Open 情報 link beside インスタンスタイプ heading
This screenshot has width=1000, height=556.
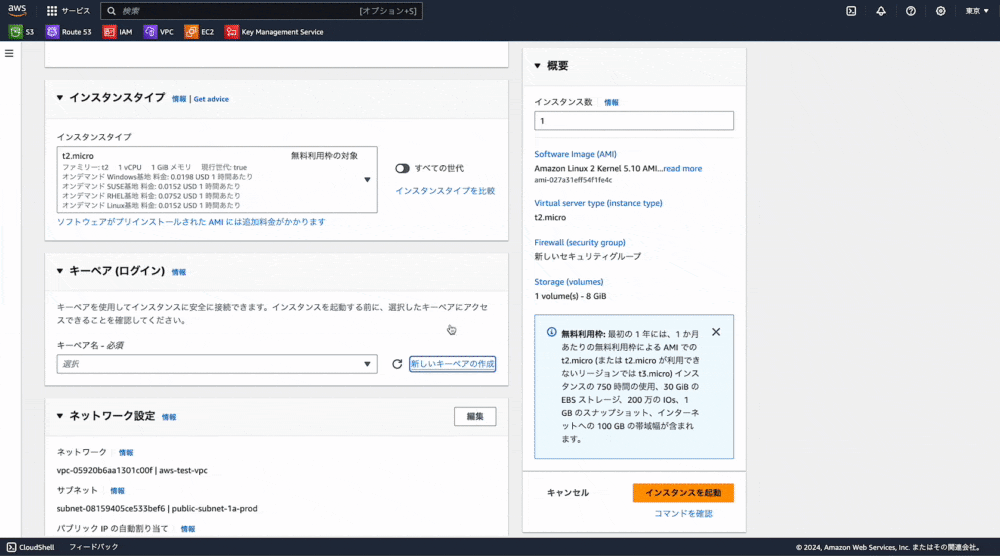(179, 99)
